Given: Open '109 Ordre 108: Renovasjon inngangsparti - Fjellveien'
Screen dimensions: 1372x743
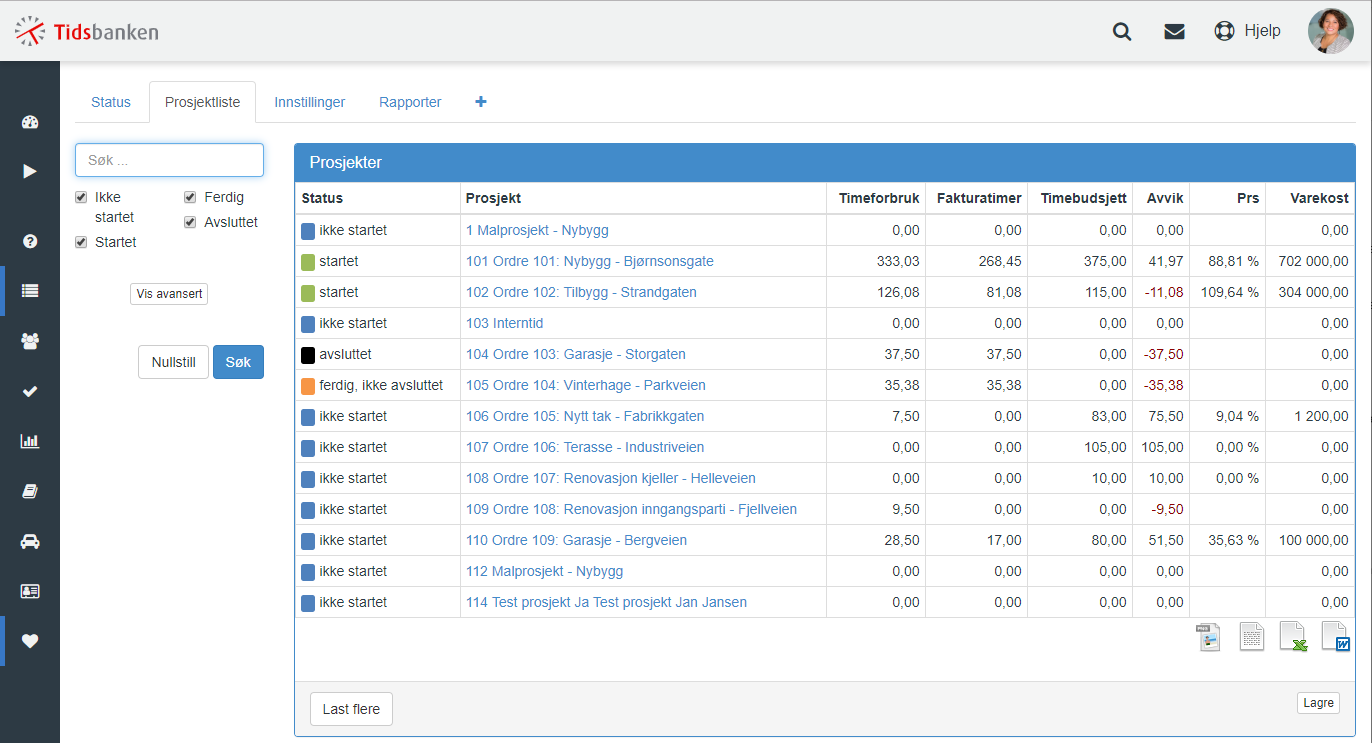Looking at the screenshot, I should (x=631, y=509).
